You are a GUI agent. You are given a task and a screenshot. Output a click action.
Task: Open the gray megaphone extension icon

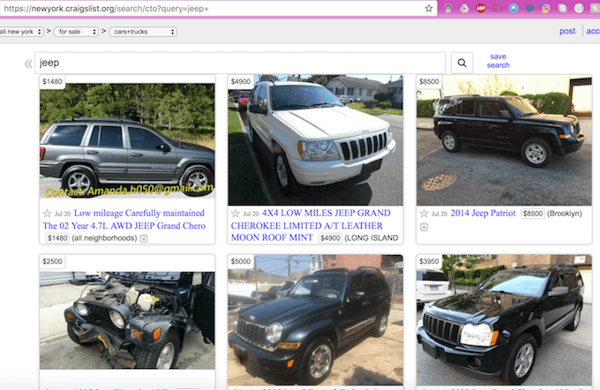click(x=448, y=8)
